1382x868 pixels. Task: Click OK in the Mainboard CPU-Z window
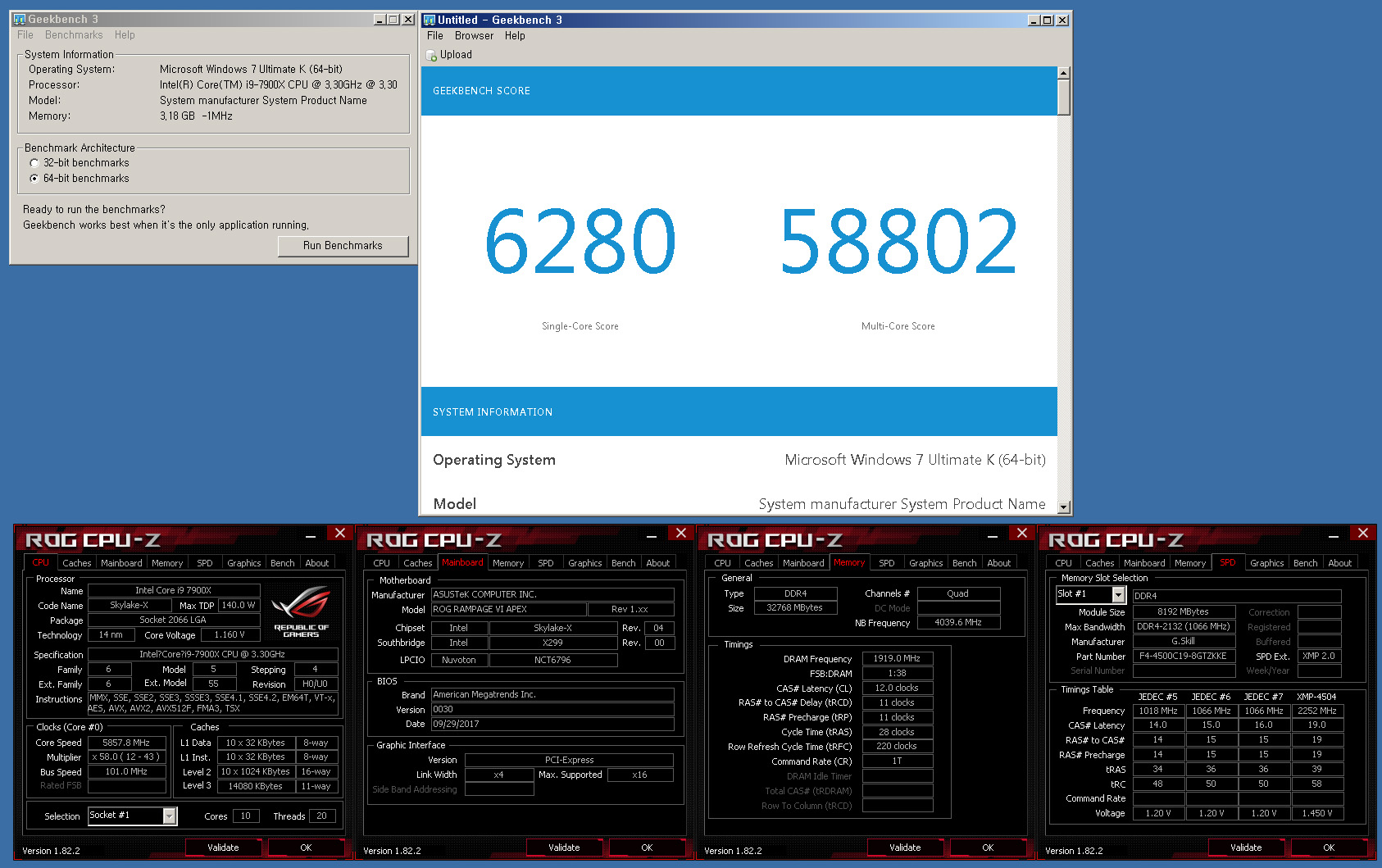(647, 848)
